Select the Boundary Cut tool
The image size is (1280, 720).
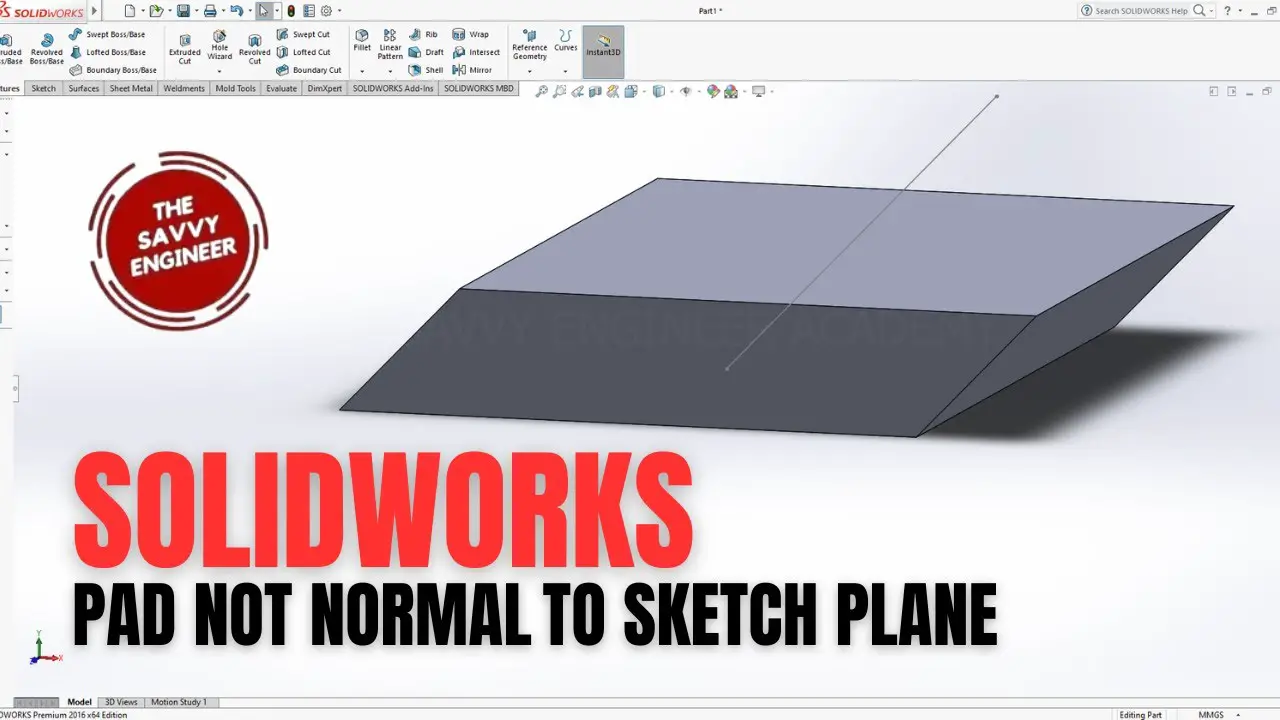coord(308,70)
